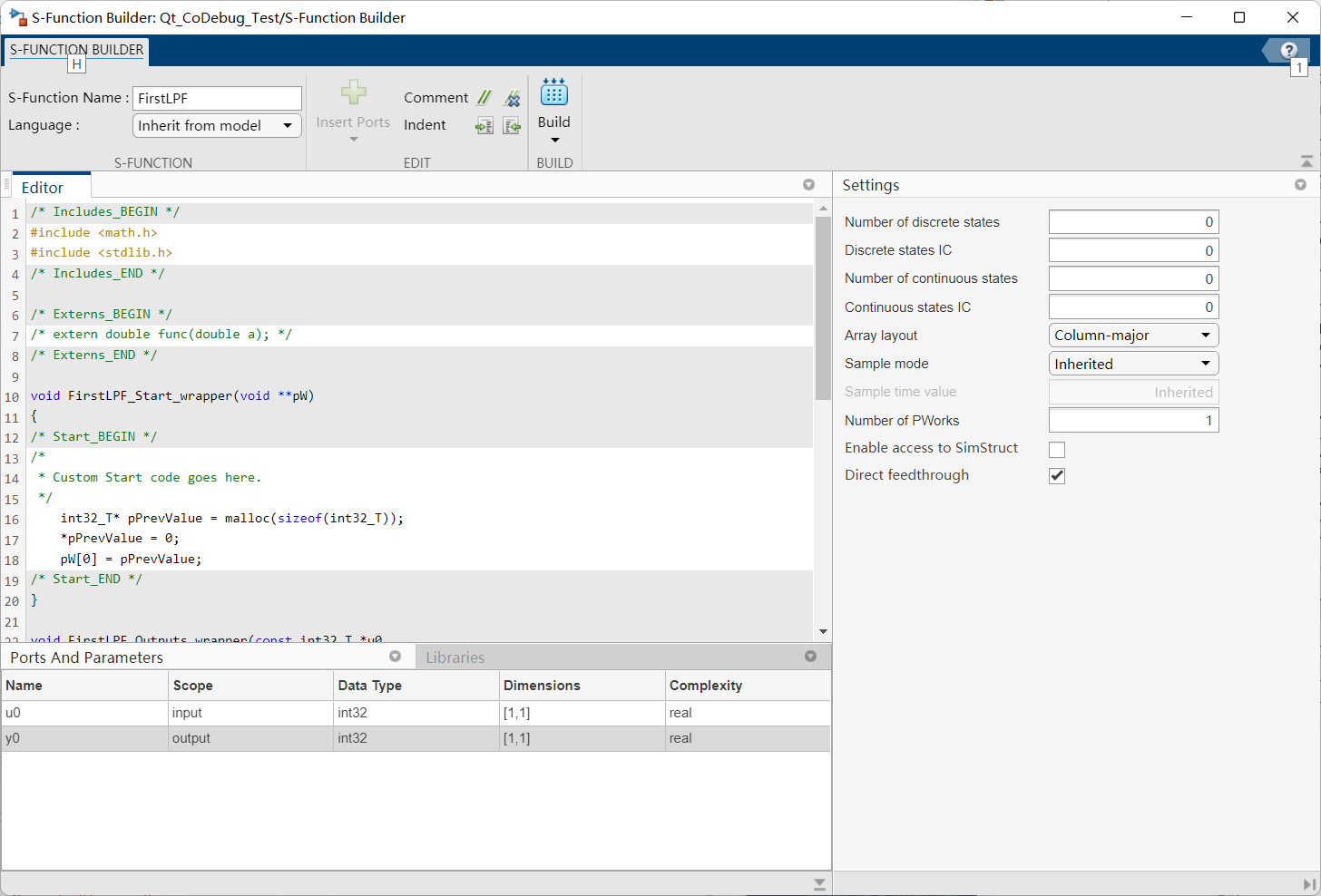Image resolution: width=1321 pixels, height=896 pixels.
Task: Click the Data Type column header
Action: coord(417,686)
